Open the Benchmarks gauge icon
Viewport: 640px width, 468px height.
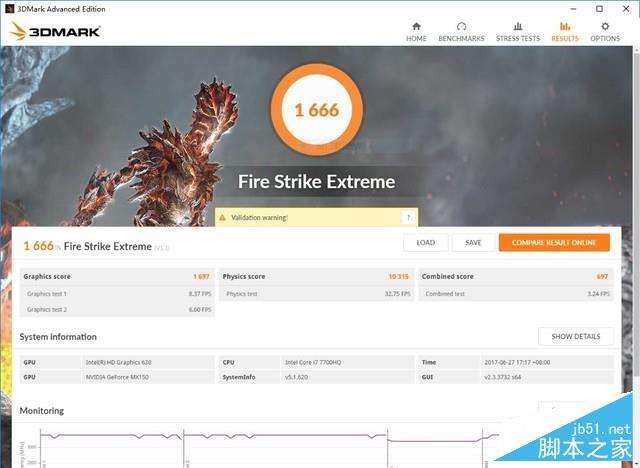pos(461,26)
